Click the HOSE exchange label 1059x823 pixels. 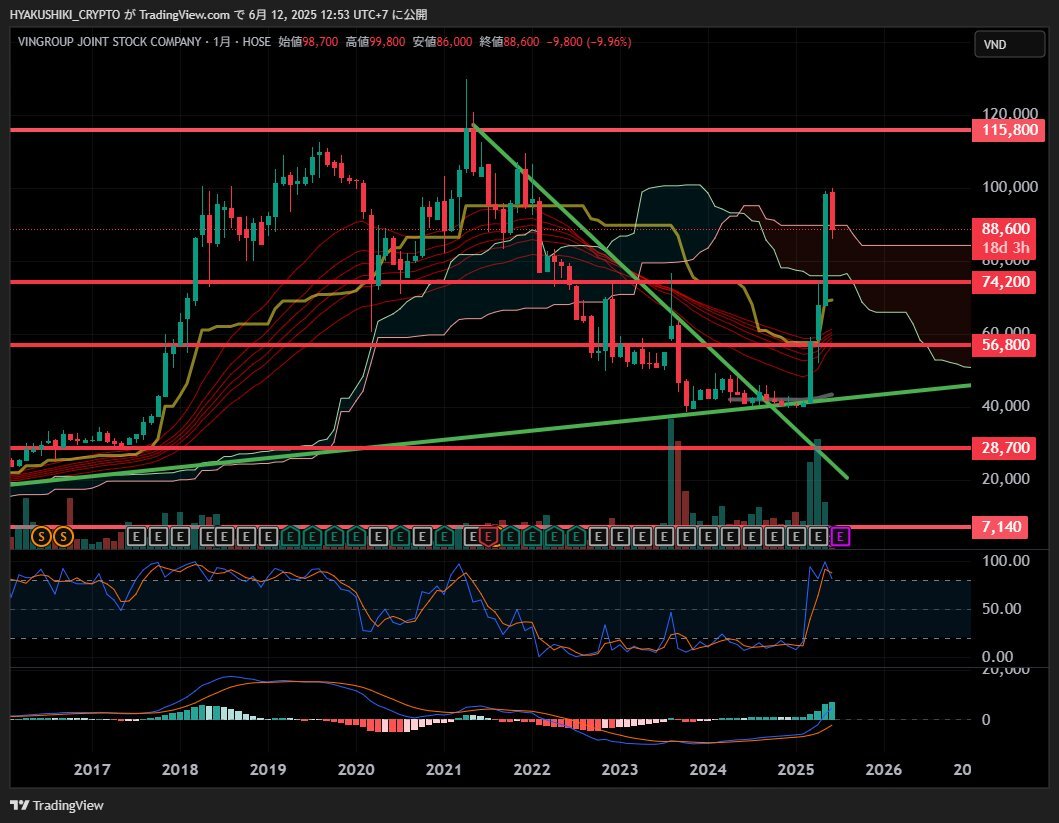tap(257, 42)
